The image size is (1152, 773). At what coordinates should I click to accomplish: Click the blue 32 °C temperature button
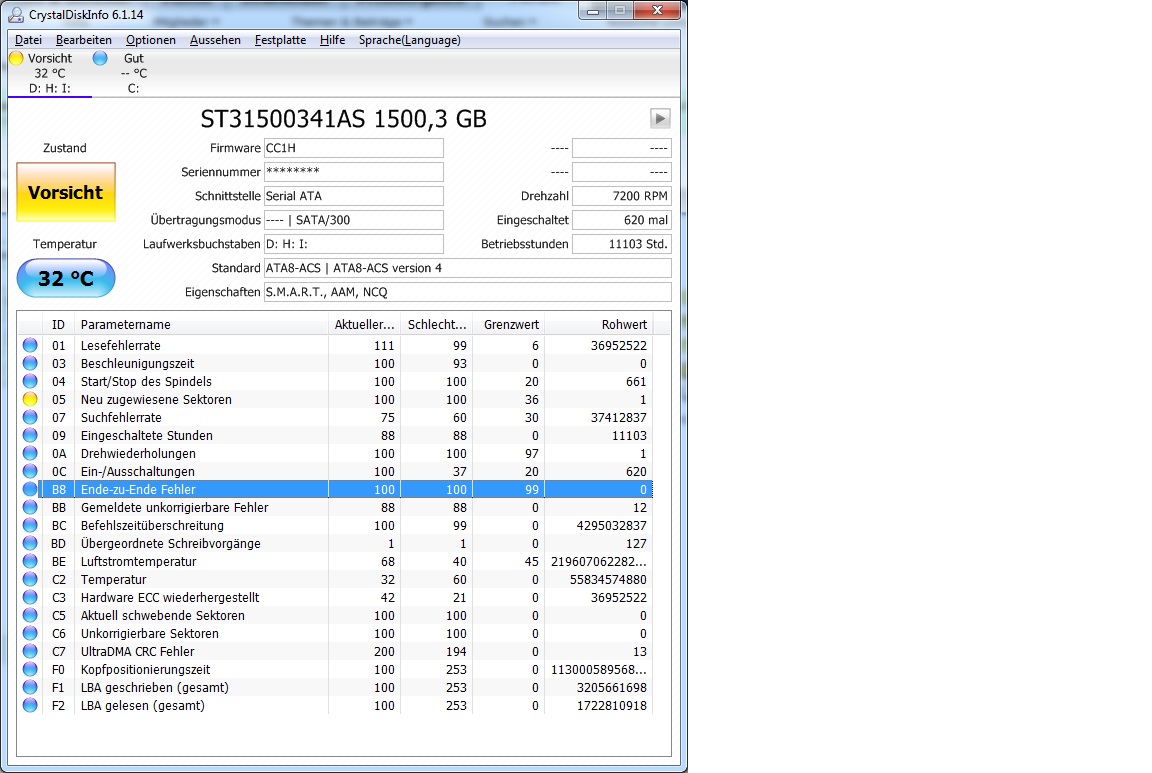point(66,278)
